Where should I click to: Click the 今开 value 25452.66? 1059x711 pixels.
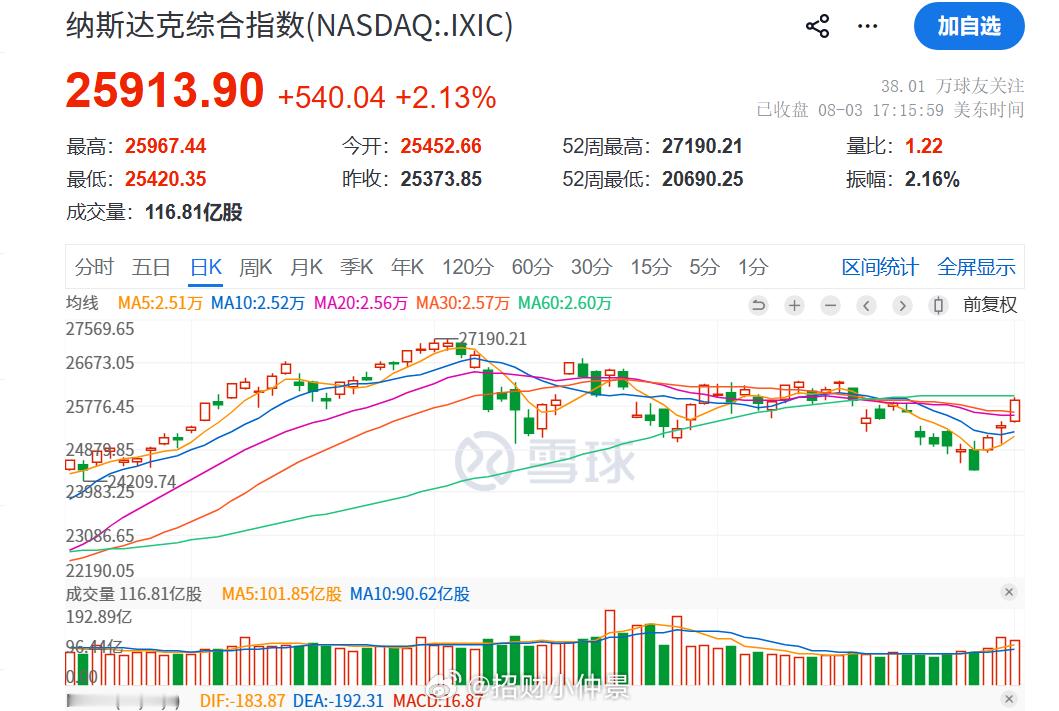click(441, 146)
